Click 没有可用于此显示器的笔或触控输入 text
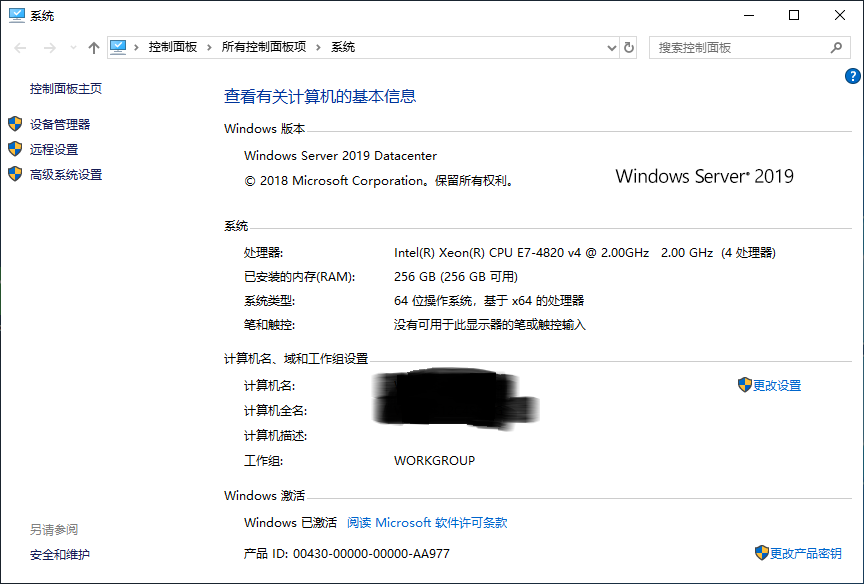This screenshot has width=864, height=584. [490, 325]
